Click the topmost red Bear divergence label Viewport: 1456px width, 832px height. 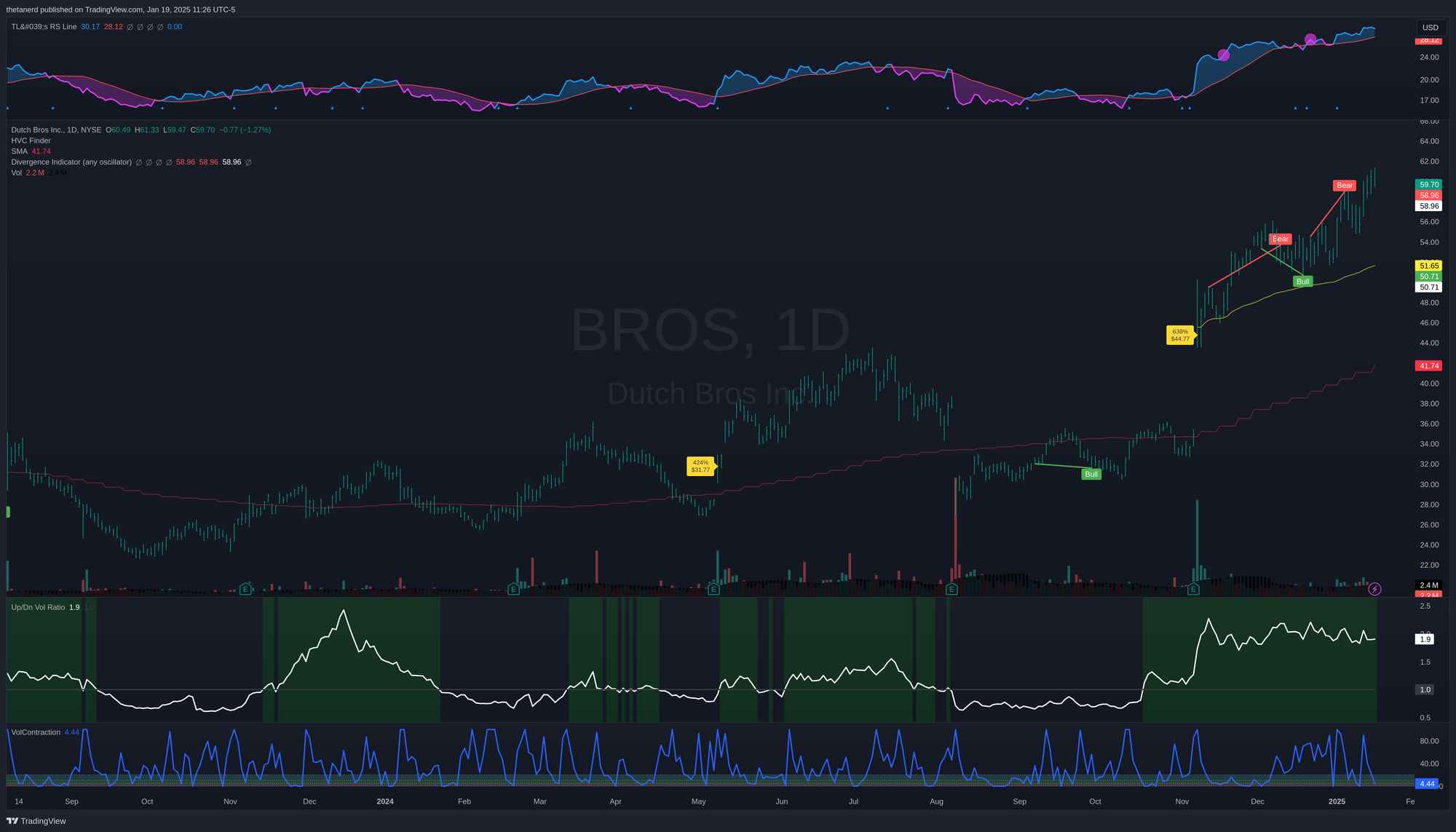click(1345, 186)
